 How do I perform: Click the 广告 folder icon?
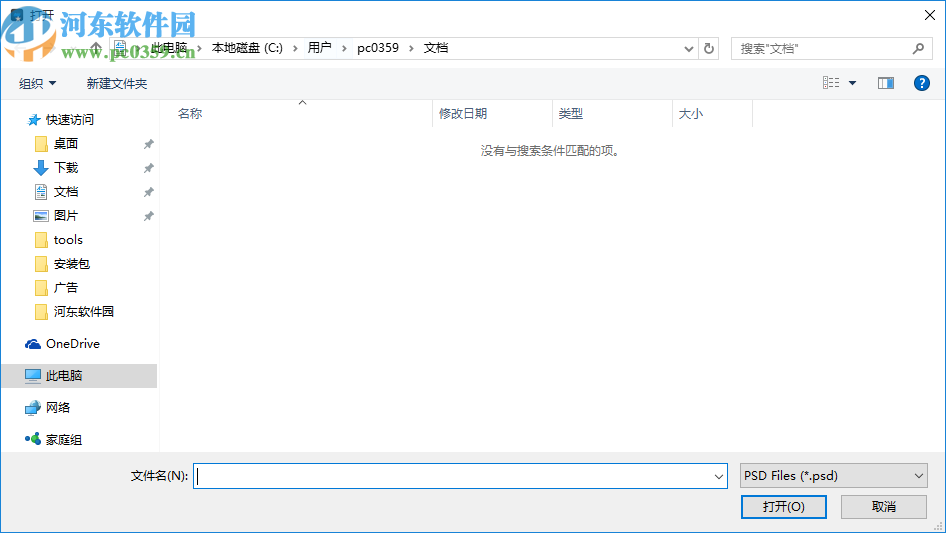pyautogui.click(x=41, y=288)
